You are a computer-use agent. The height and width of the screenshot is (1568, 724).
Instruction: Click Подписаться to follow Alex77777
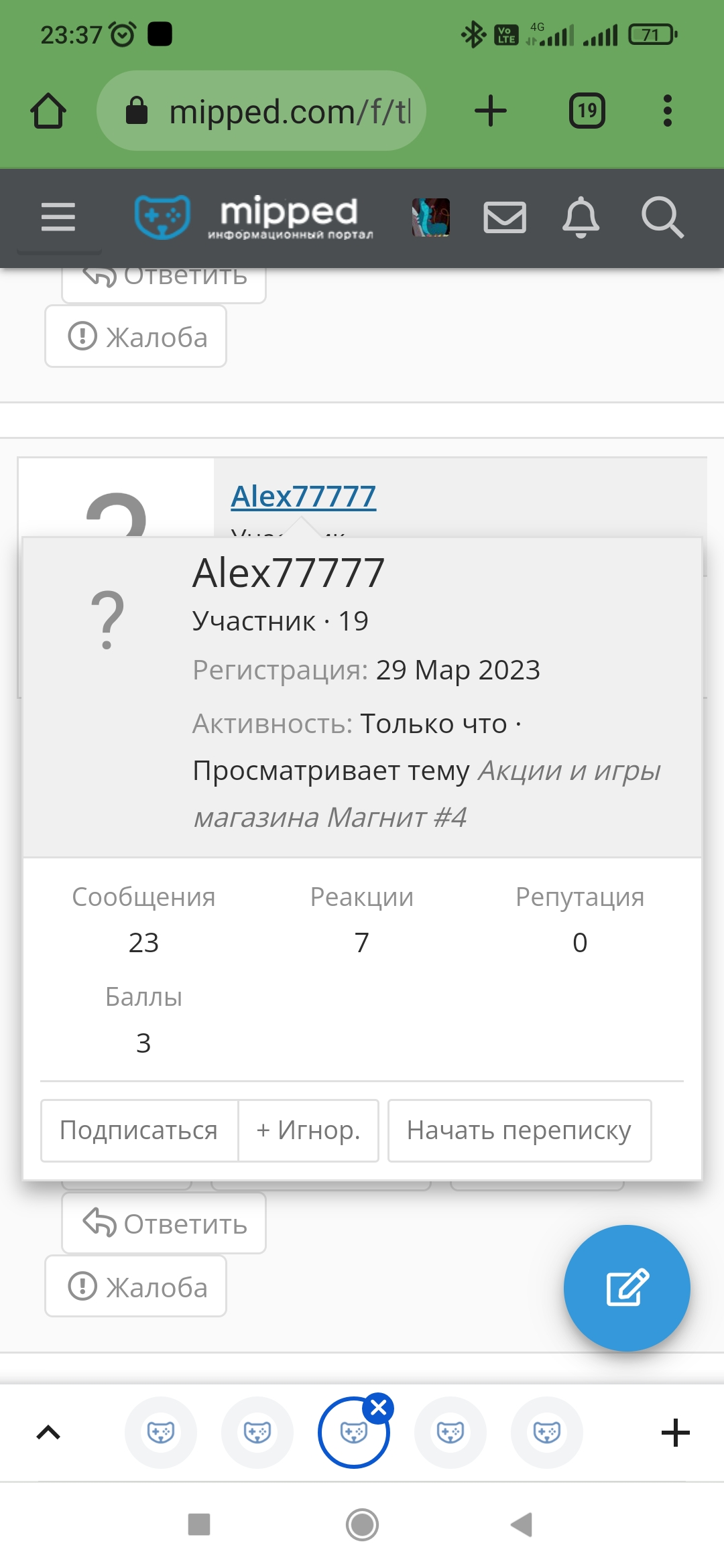139,1130
